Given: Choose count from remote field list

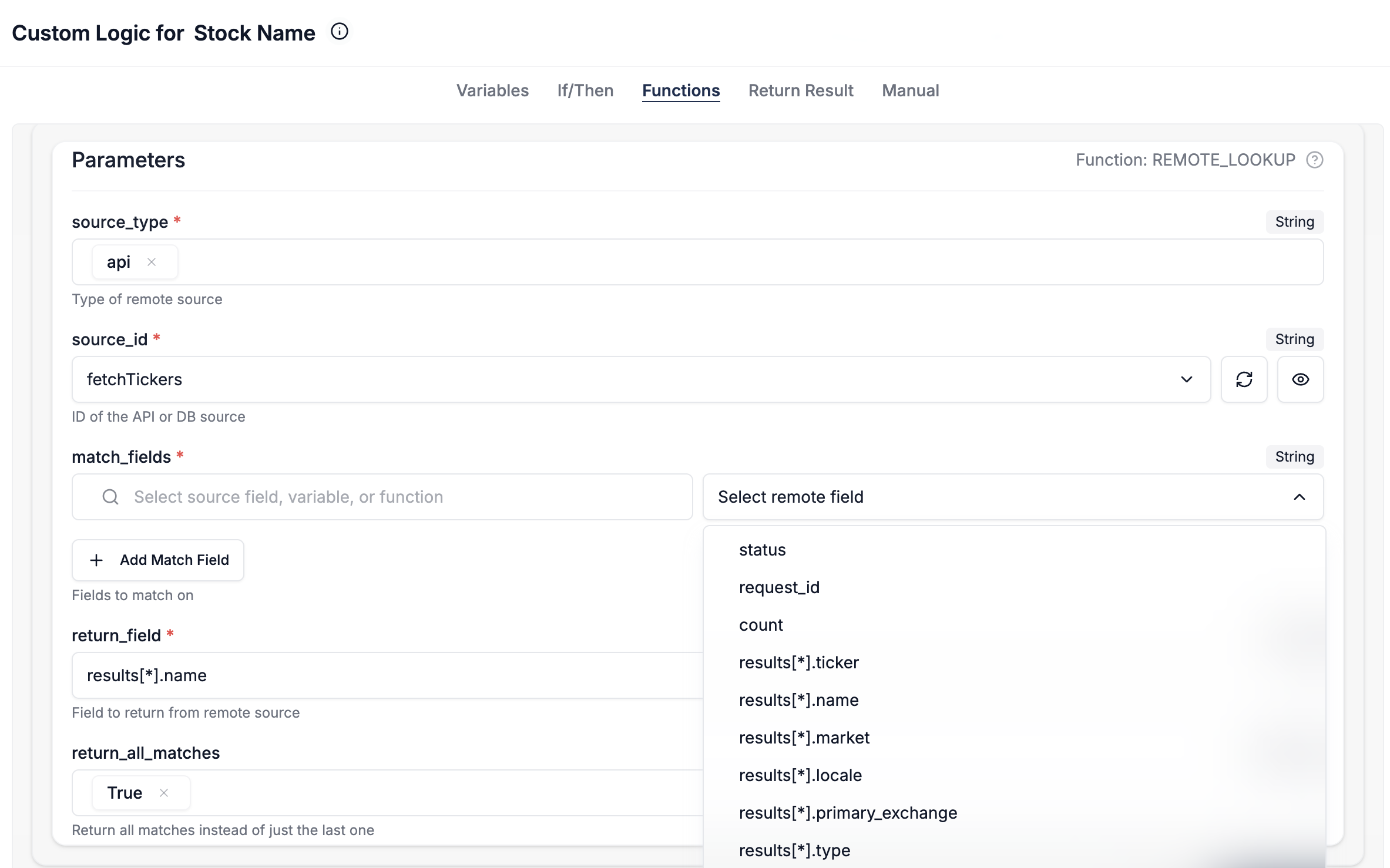Looking at the screenshot, I should coord(1014,625).
